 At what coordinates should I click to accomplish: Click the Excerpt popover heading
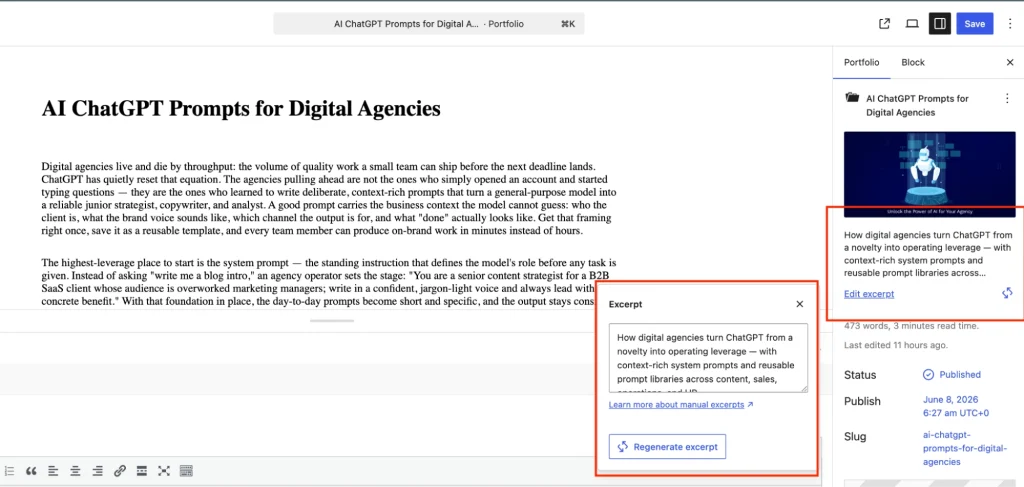click(x=625, y=304)
